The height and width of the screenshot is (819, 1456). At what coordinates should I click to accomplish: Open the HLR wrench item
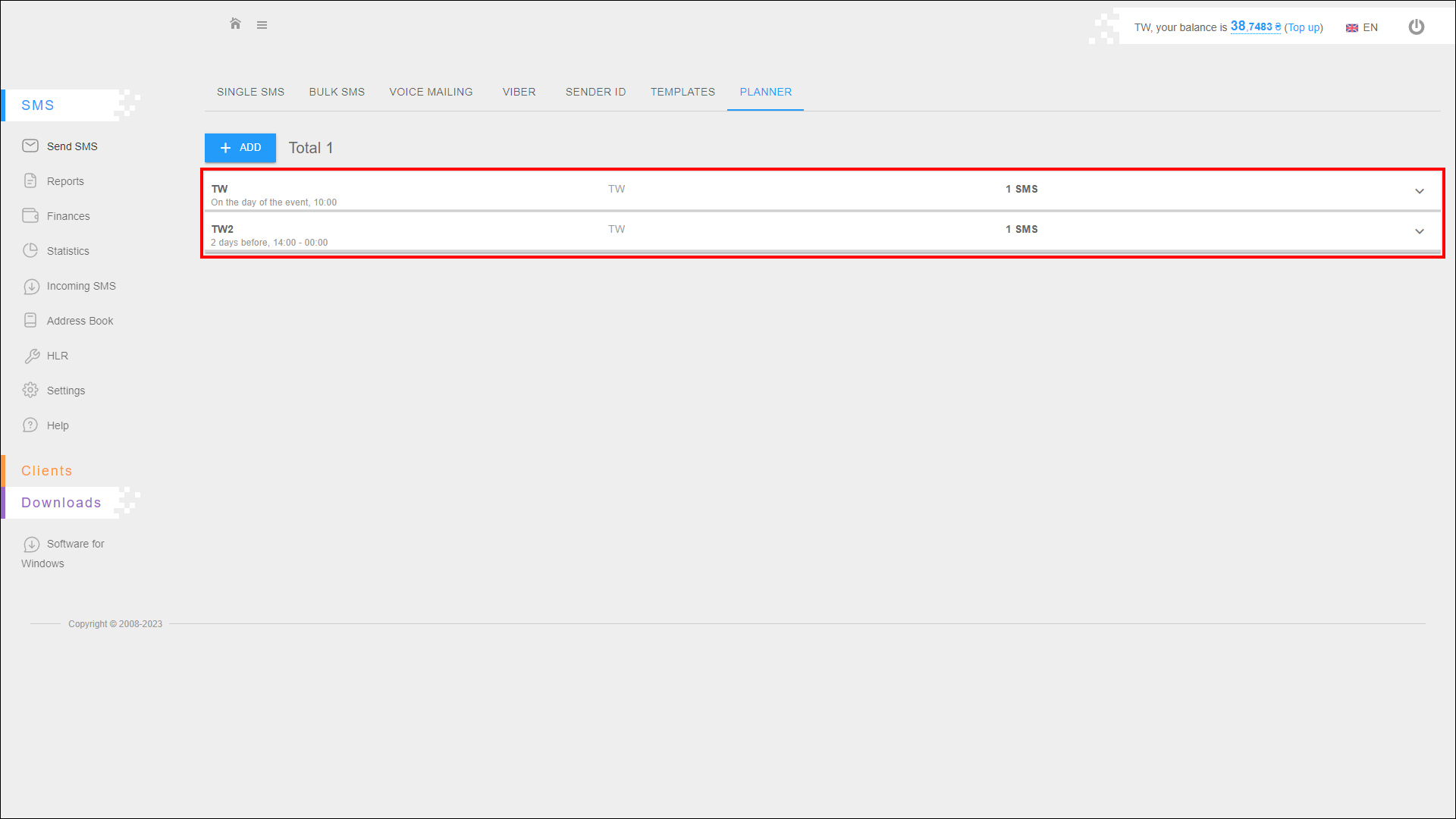point(56,356)
